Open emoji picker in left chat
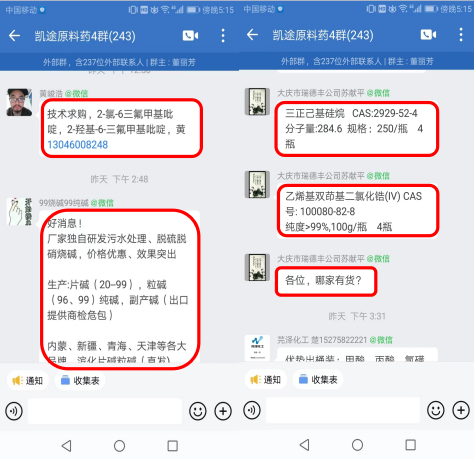 point(198,411)
